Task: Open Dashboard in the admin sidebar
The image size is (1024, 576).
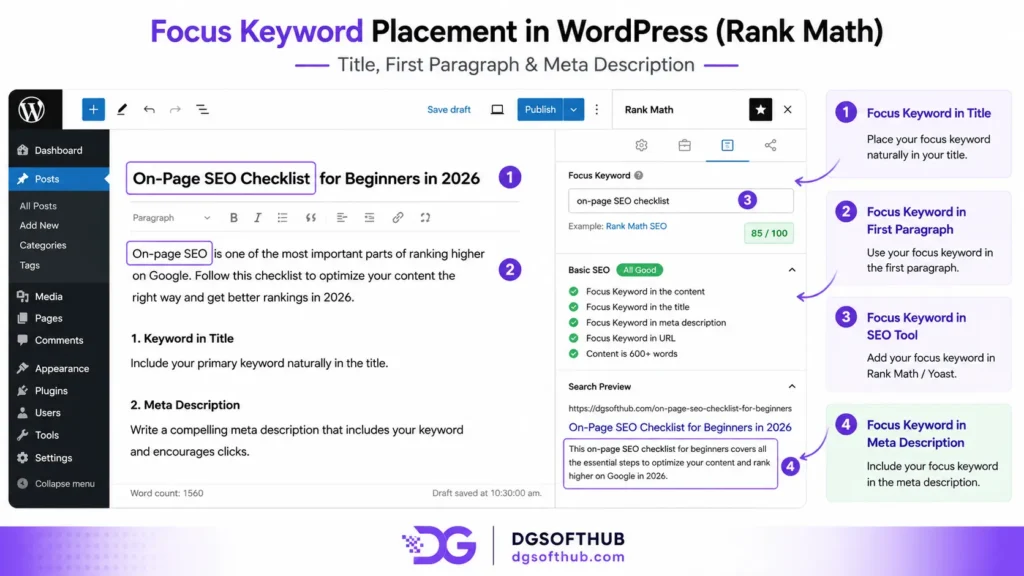Action: click(59, 150)
